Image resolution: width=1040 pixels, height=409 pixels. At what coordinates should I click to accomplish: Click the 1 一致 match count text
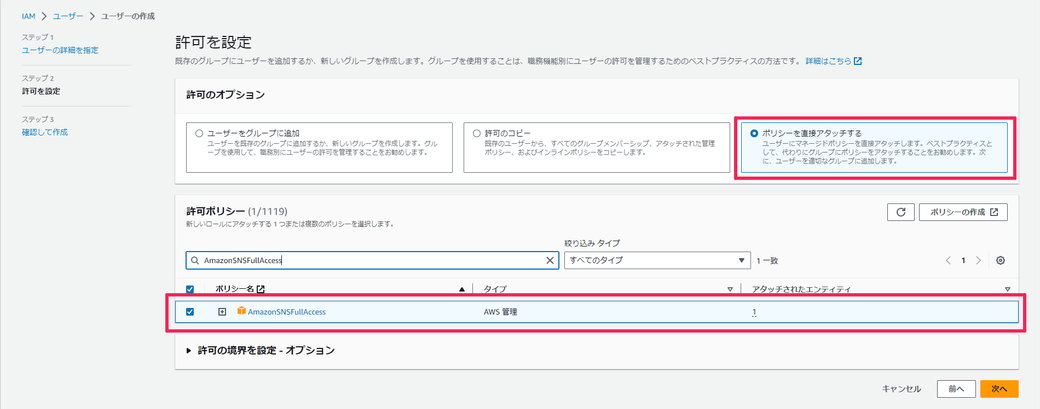point(767,261)
